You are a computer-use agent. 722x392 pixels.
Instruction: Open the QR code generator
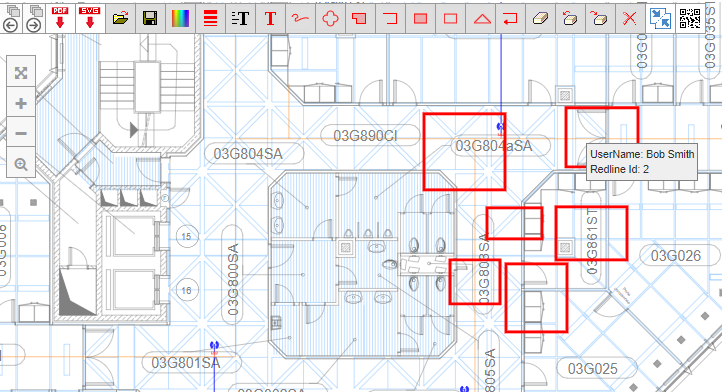[x=689, y=18]
